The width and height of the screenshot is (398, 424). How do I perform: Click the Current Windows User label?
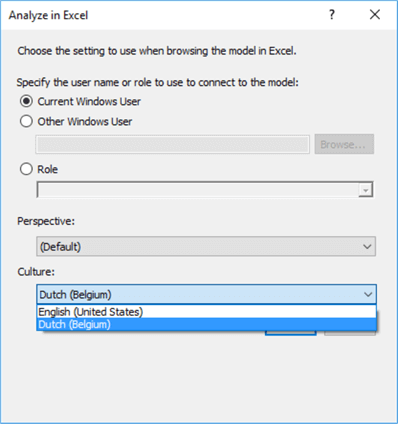[x=89, y=102]
